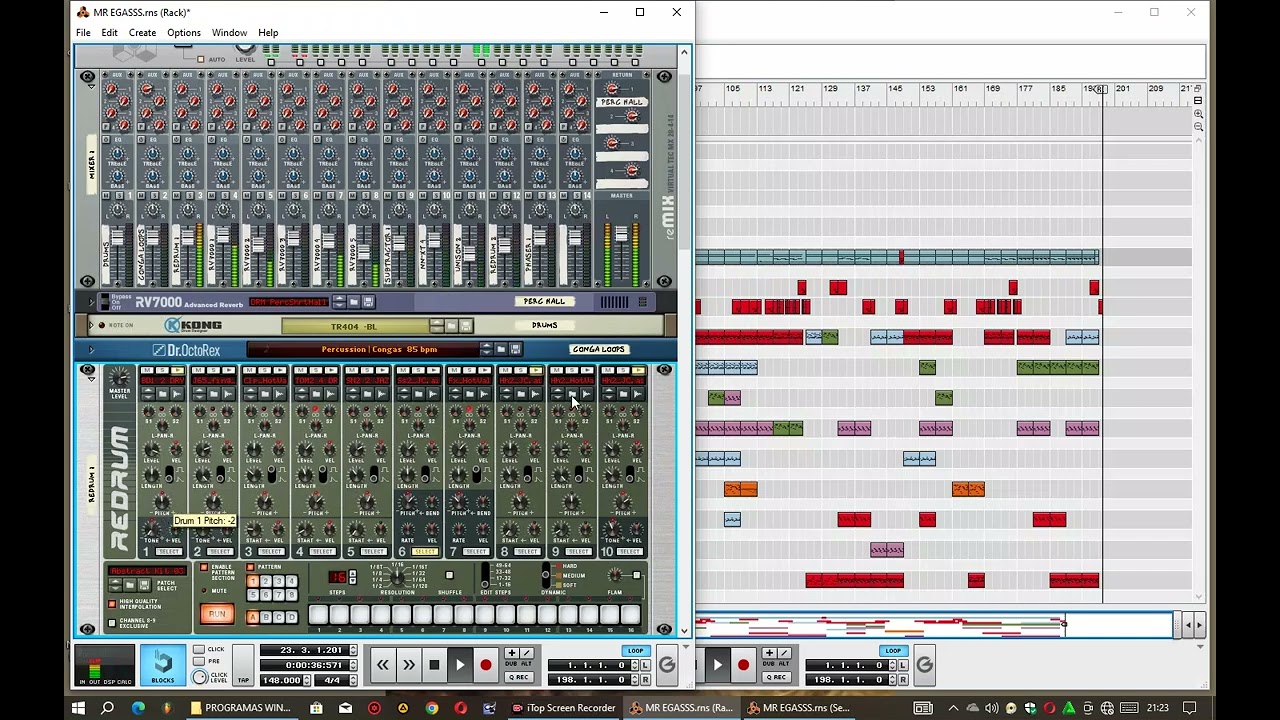Select Redrum drum channel 10
This screenshot has width=1280, height=720.
pyautogui.click(x=629, y=552)
